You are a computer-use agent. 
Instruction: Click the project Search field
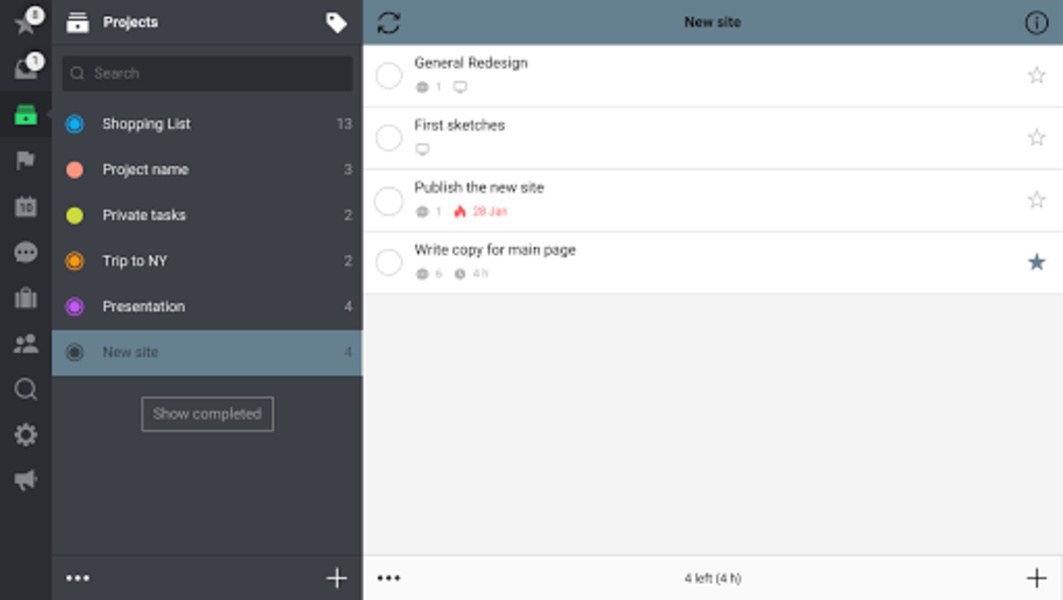[207, 73]
